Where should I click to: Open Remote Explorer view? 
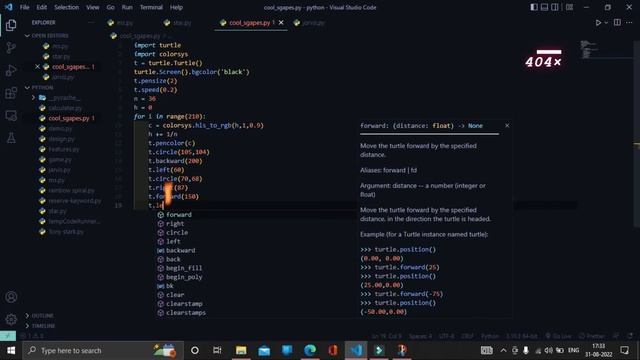click(x=11, y=116)
